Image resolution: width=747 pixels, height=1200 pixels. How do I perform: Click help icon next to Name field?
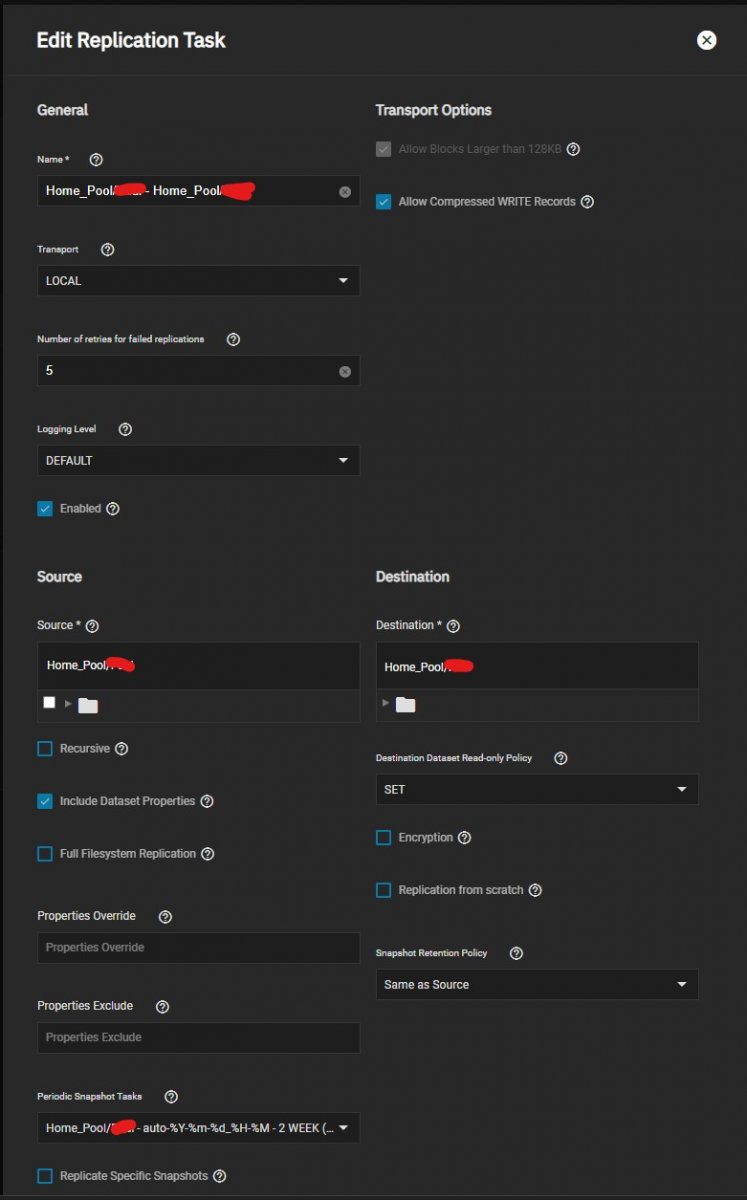(96, 160)
